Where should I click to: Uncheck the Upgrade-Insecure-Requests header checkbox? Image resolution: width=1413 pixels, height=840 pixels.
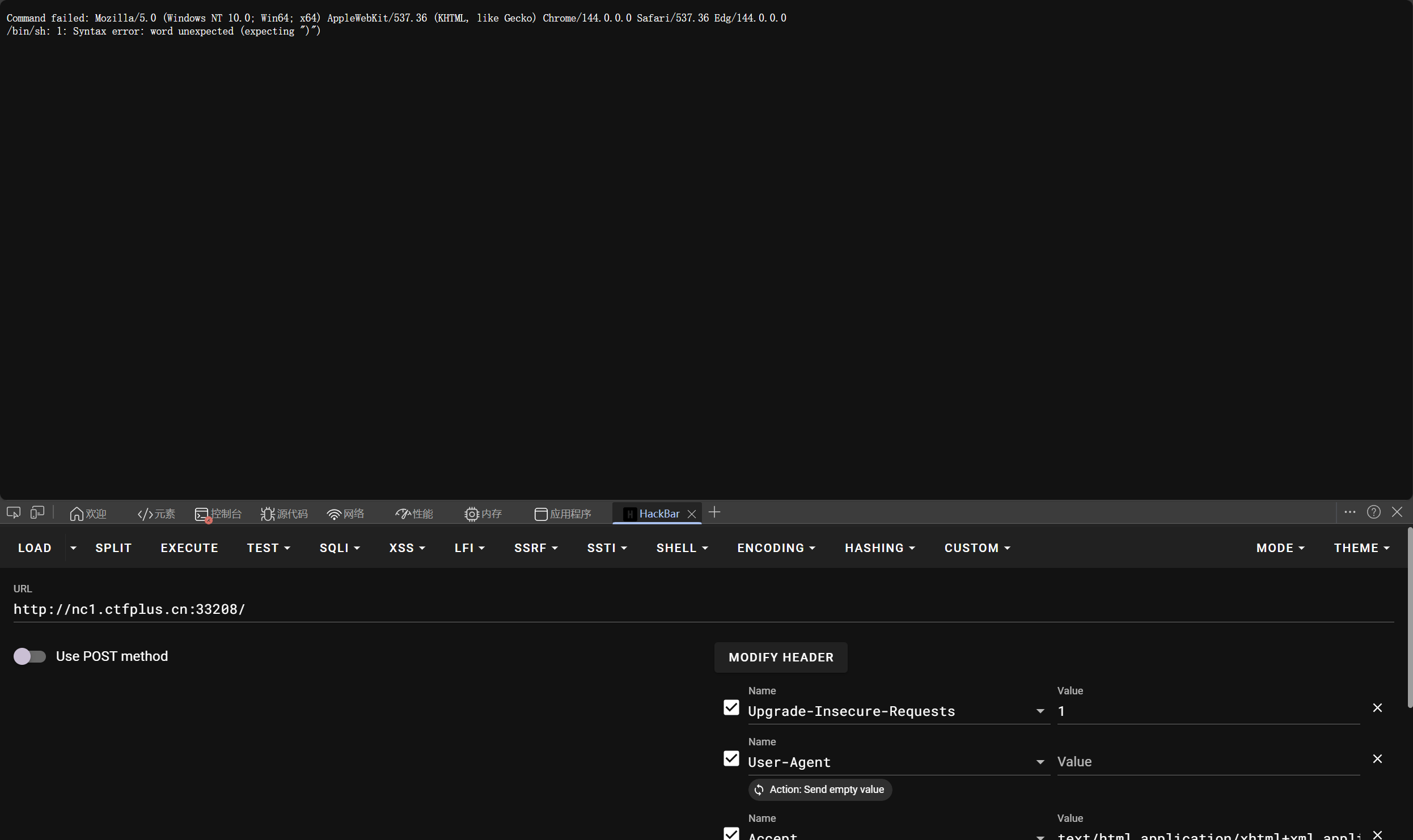pos(731,707)
